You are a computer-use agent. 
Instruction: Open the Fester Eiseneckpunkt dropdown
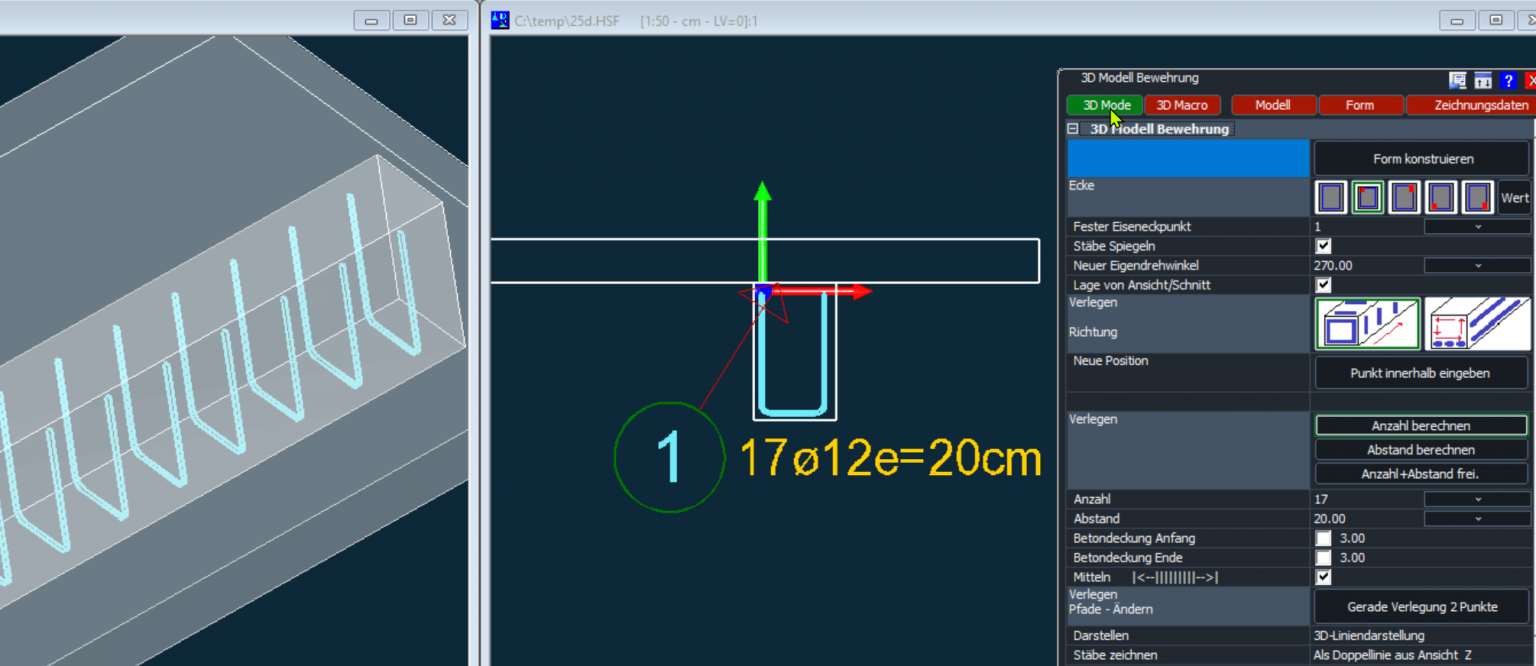tap(1477, 227)
